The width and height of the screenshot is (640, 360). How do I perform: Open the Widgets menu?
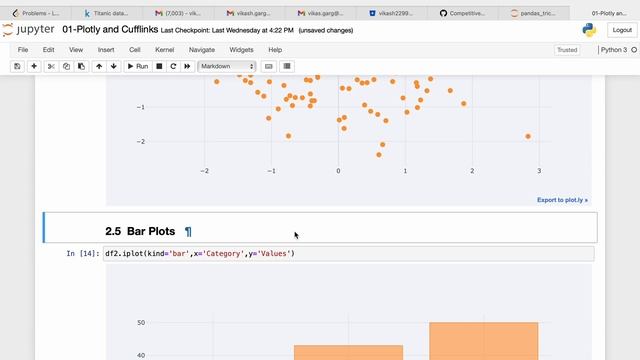241,50
